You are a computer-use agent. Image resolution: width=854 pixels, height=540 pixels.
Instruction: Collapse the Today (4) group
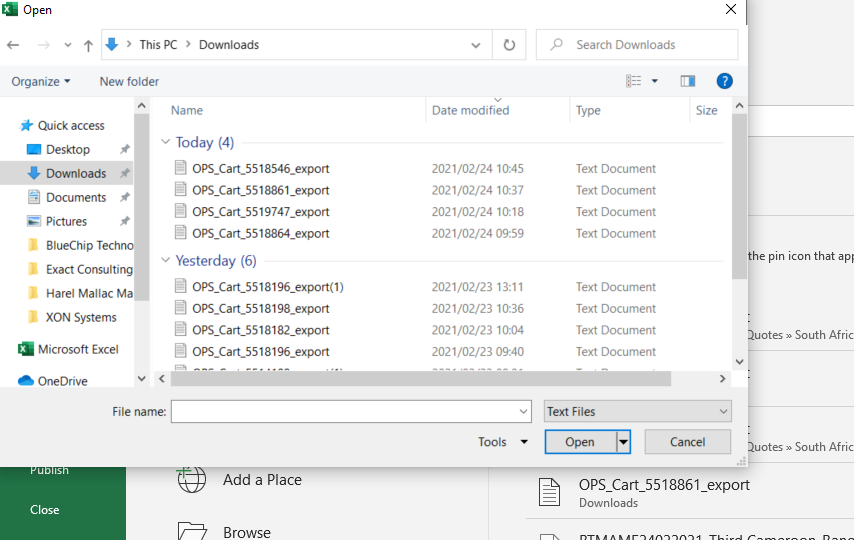coord(166,142)
